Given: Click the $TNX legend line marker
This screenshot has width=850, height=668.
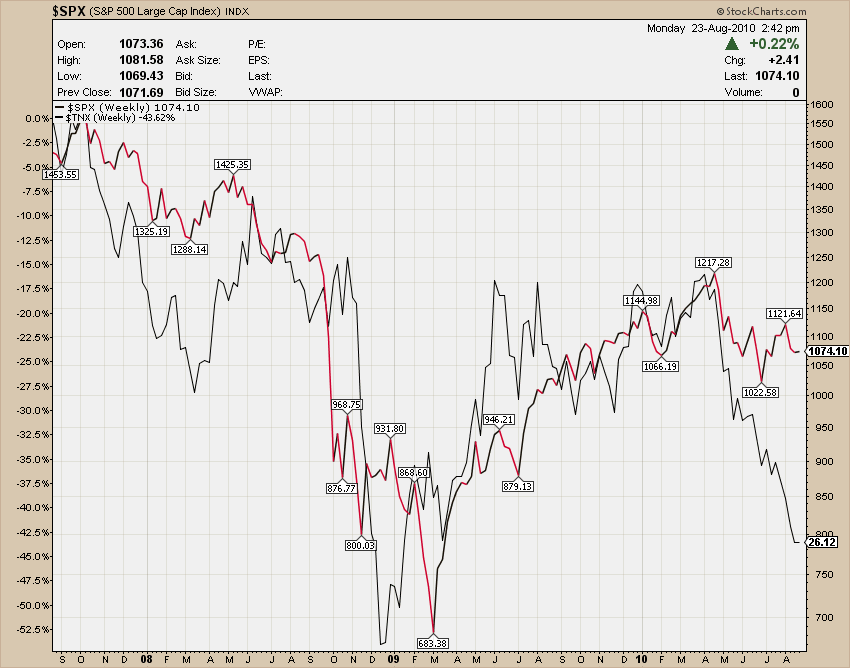Looking at the screenshot, I should tap(59, 117).
